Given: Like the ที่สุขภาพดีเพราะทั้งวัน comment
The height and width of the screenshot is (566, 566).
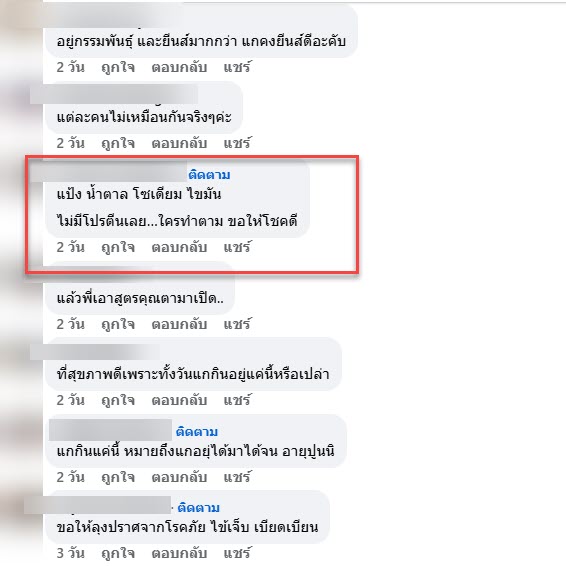Looking at the screenshot, I should coord(118,401).
